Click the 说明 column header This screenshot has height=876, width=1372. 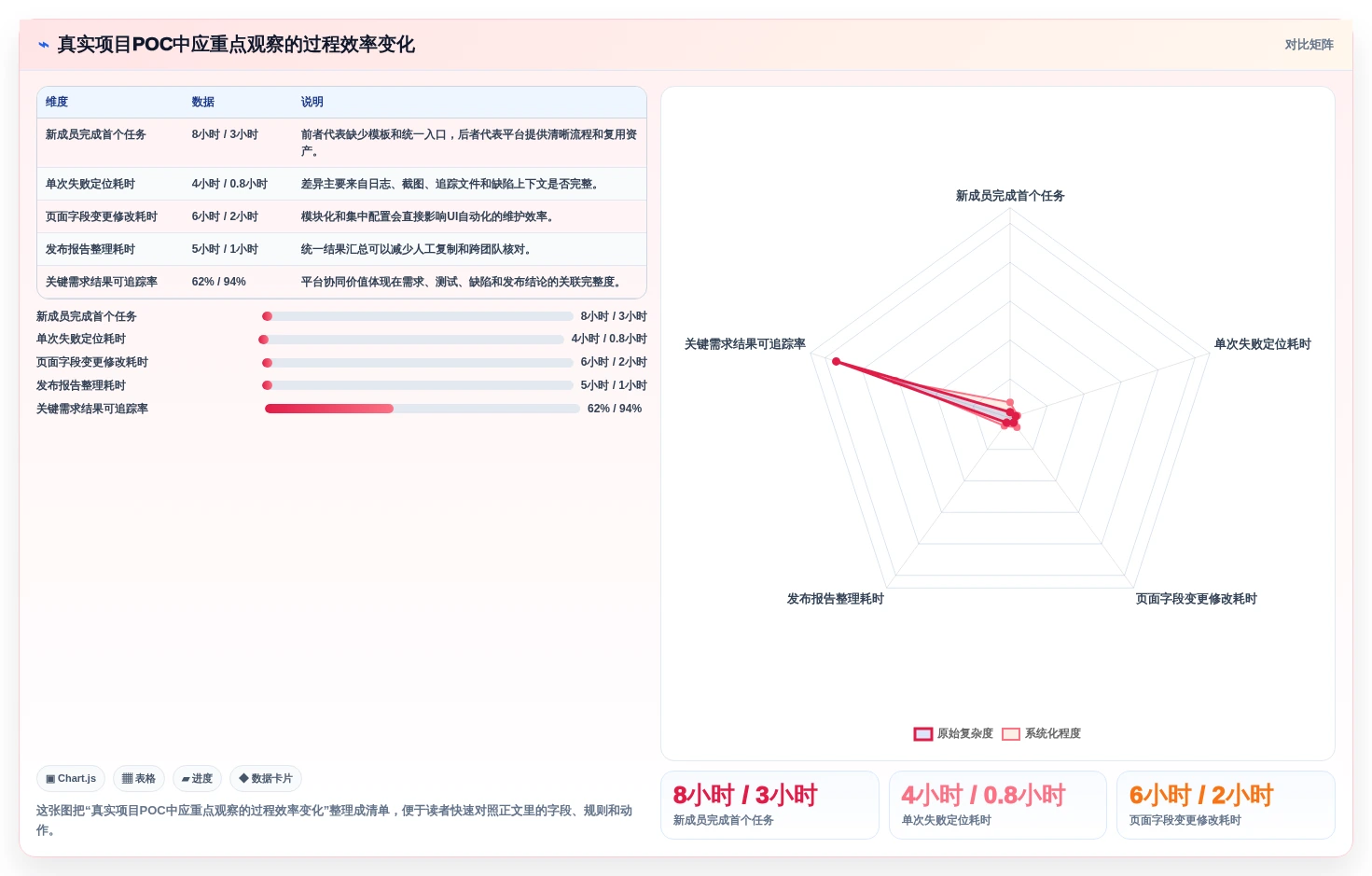click(312, 102)
